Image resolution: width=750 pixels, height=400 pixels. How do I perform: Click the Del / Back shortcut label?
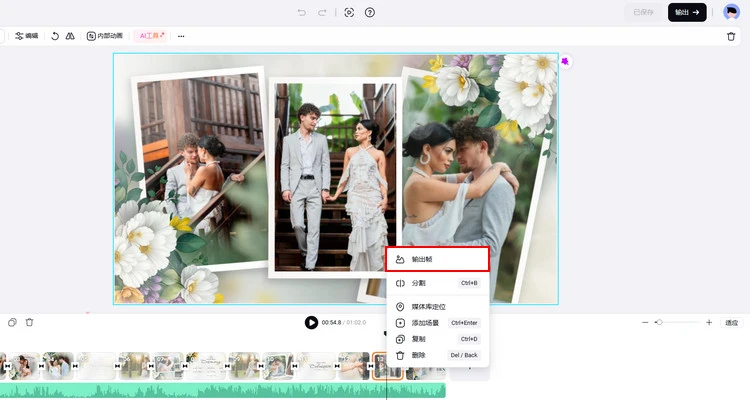463,355
